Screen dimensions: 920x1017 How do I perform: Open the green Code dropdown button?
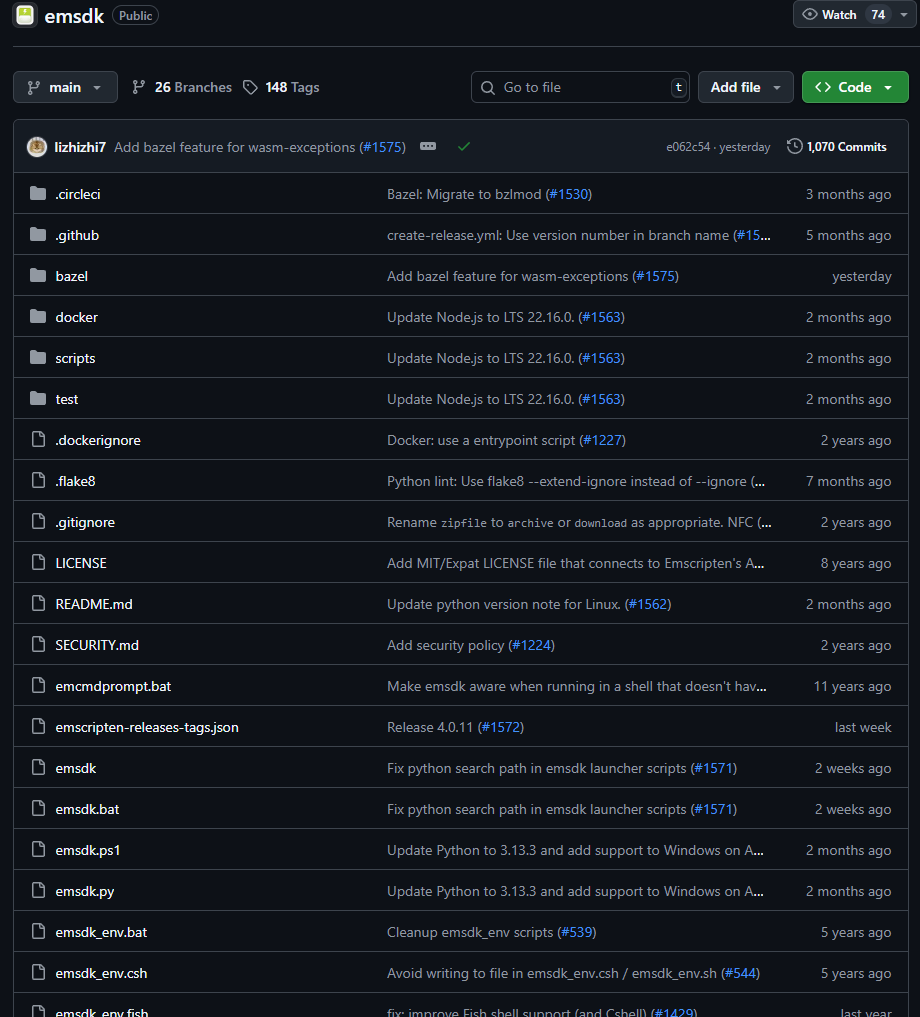[x=854, y=87]
